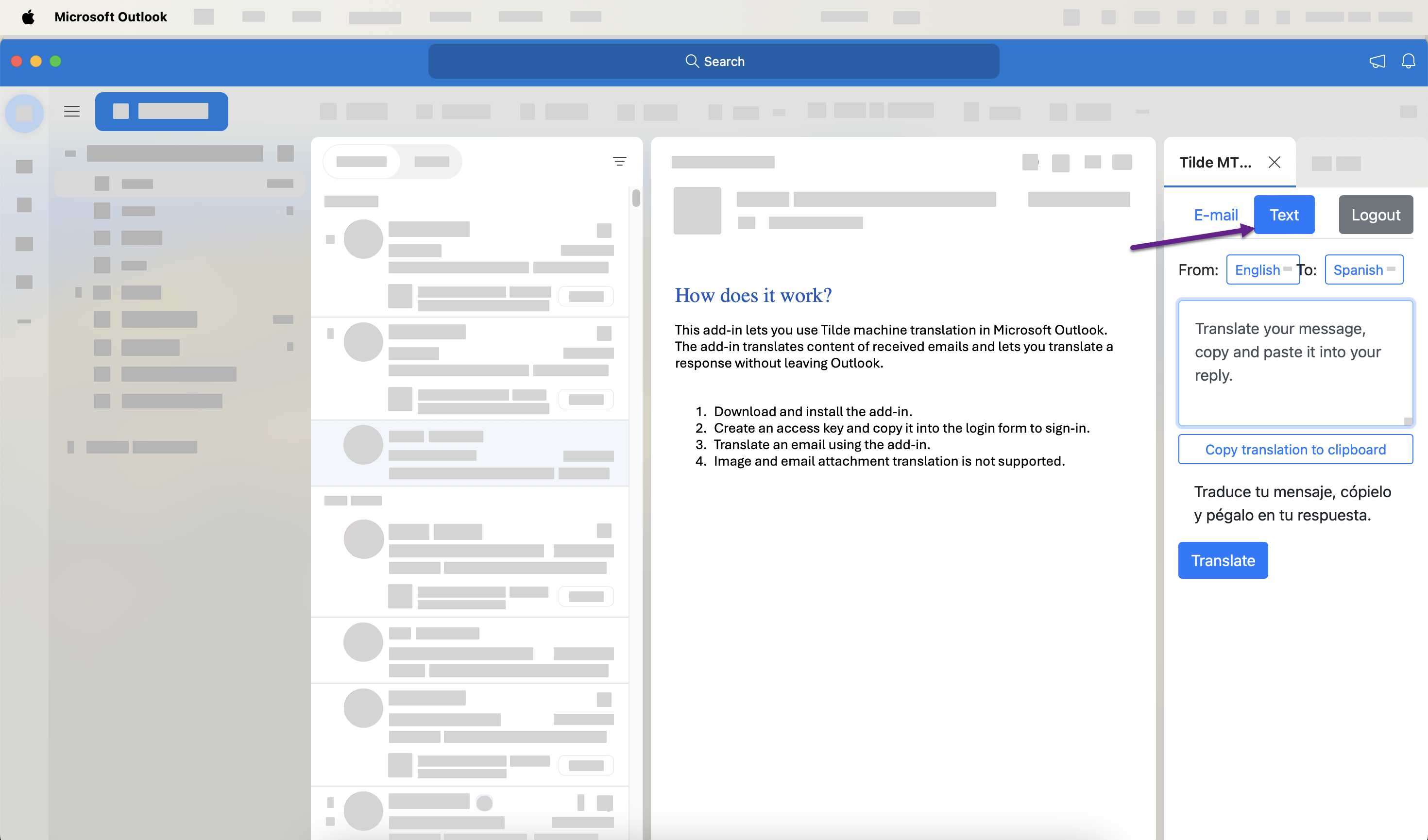Click the sidebar hamburger menu icon
The width and height of the screenshot is (1428, 840).
[72, 111]
